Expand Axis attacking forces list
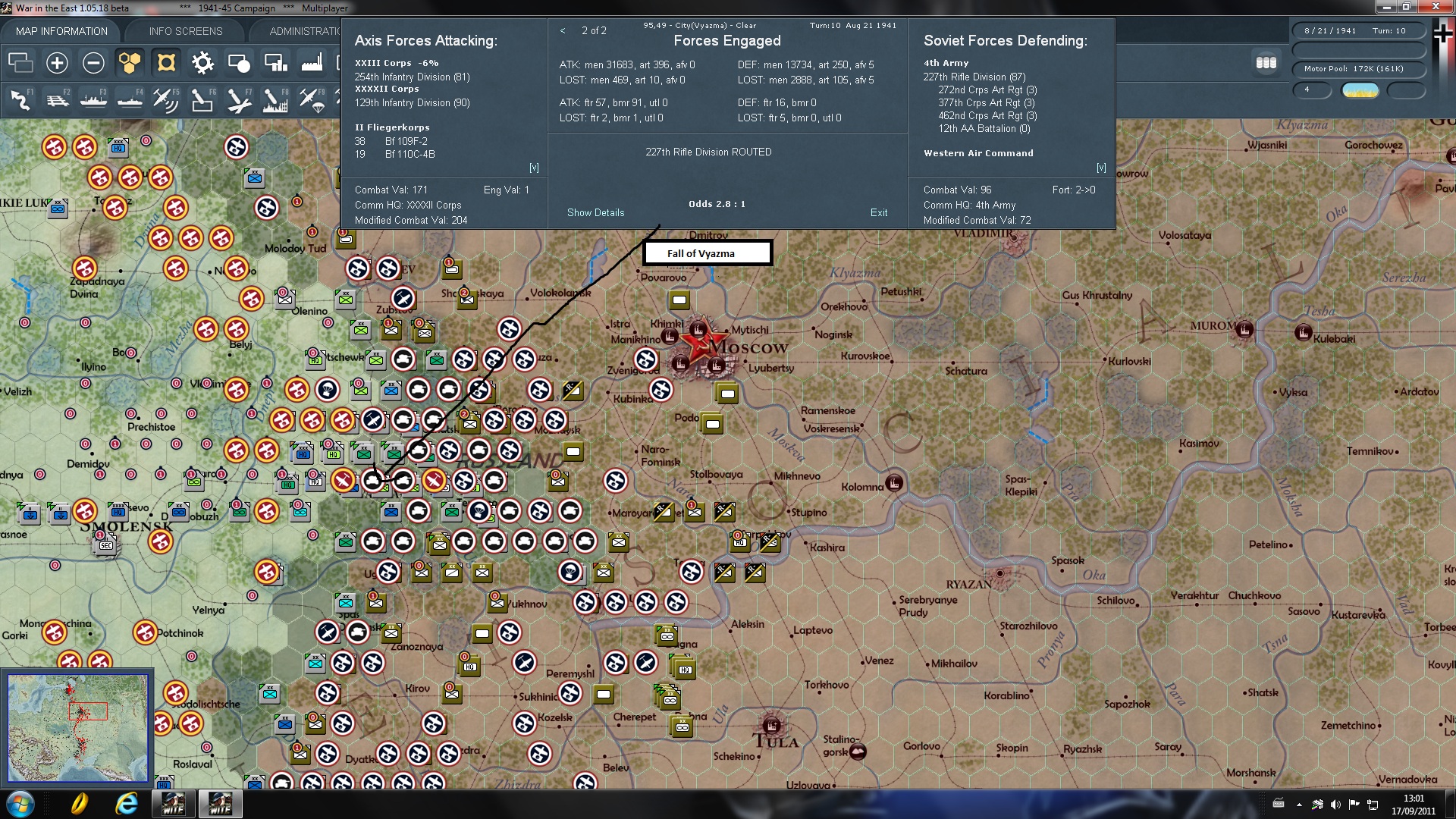Image resolution: width=1456 pixels, height=819 pixels. pos(534,168)
